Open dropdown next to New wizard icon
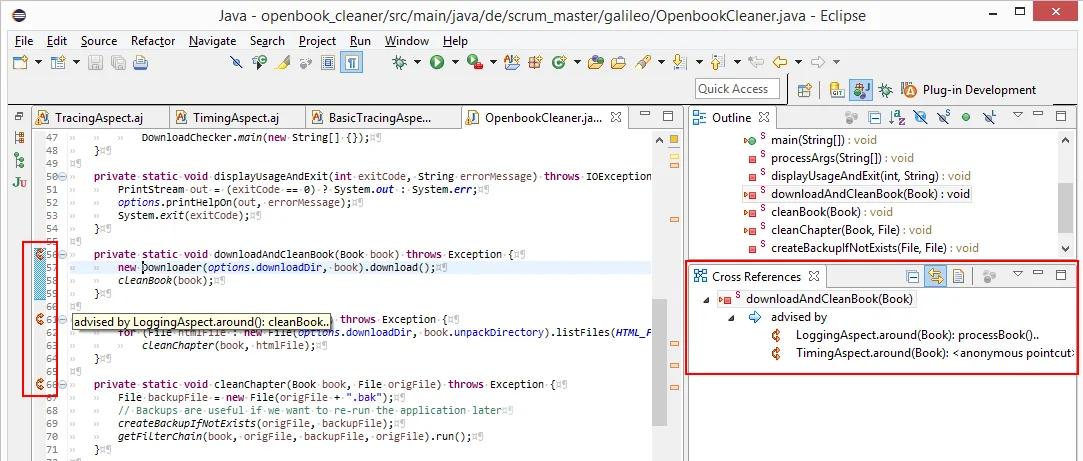This screenshot has height=461, width=1083. tap(37, 63)
